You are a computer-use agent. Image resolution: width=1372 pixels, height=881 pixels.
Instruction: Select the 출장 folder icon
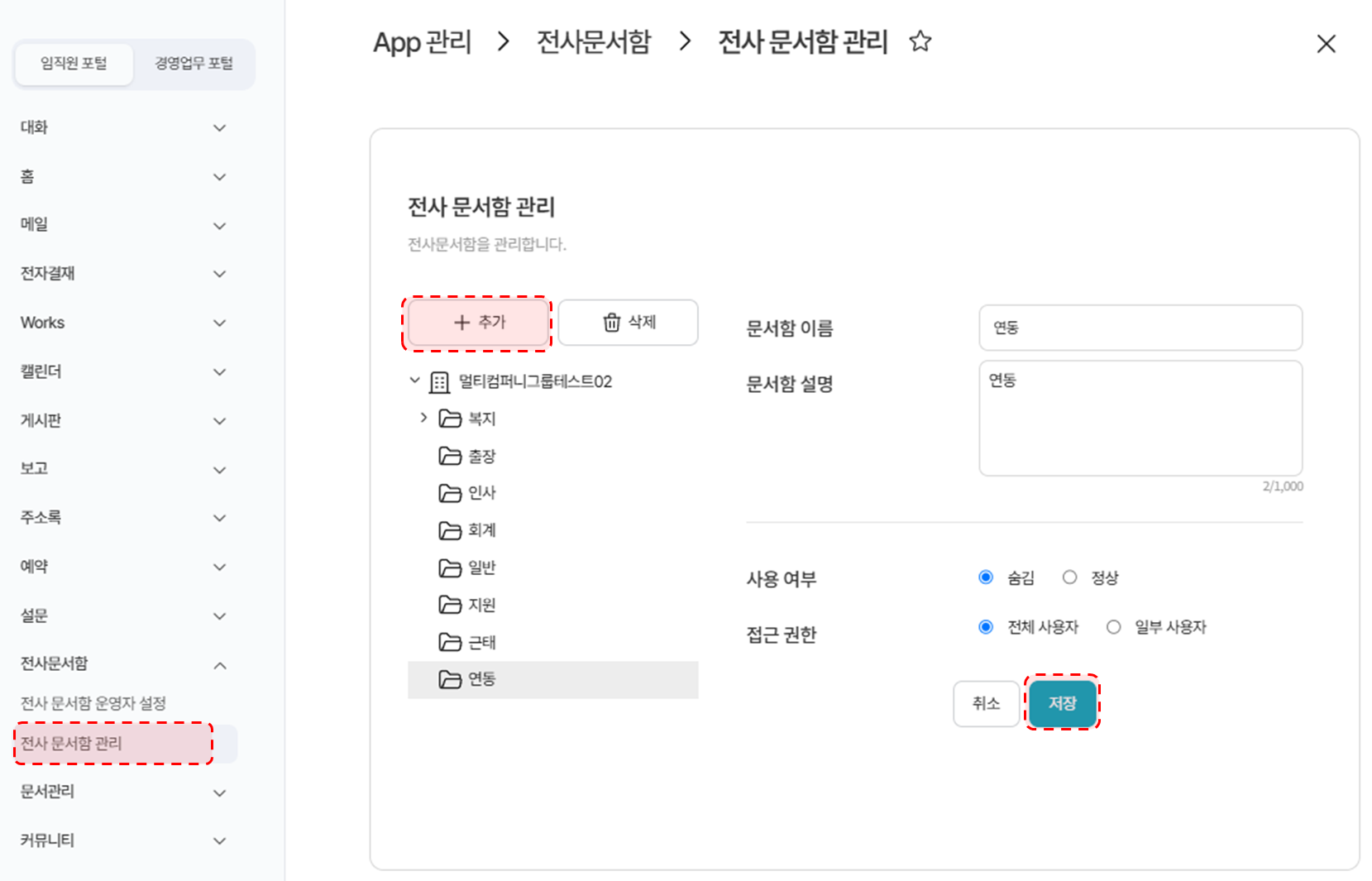(x=450, y=456)
